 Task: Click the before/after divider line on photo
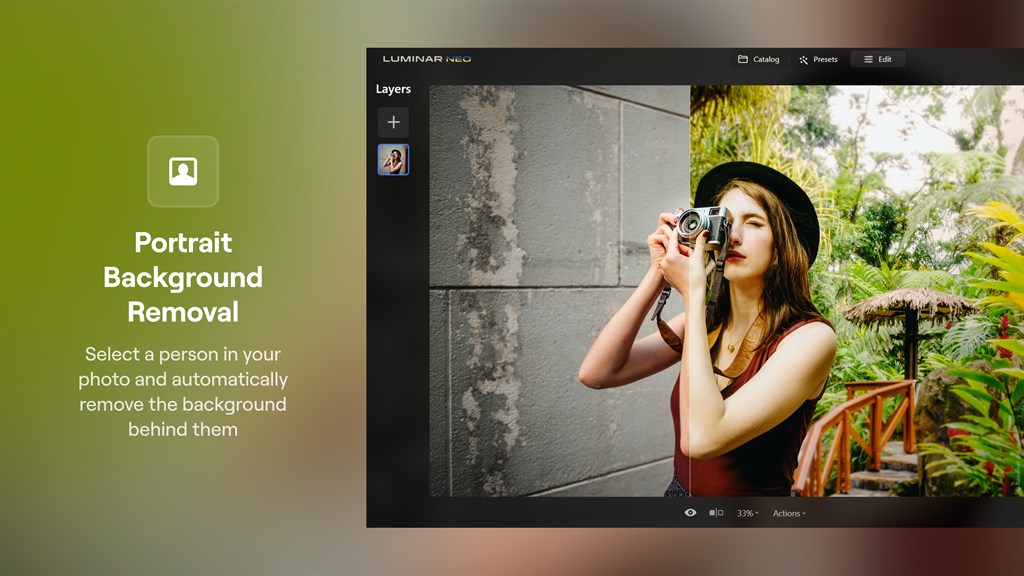[x=690, y=291]
